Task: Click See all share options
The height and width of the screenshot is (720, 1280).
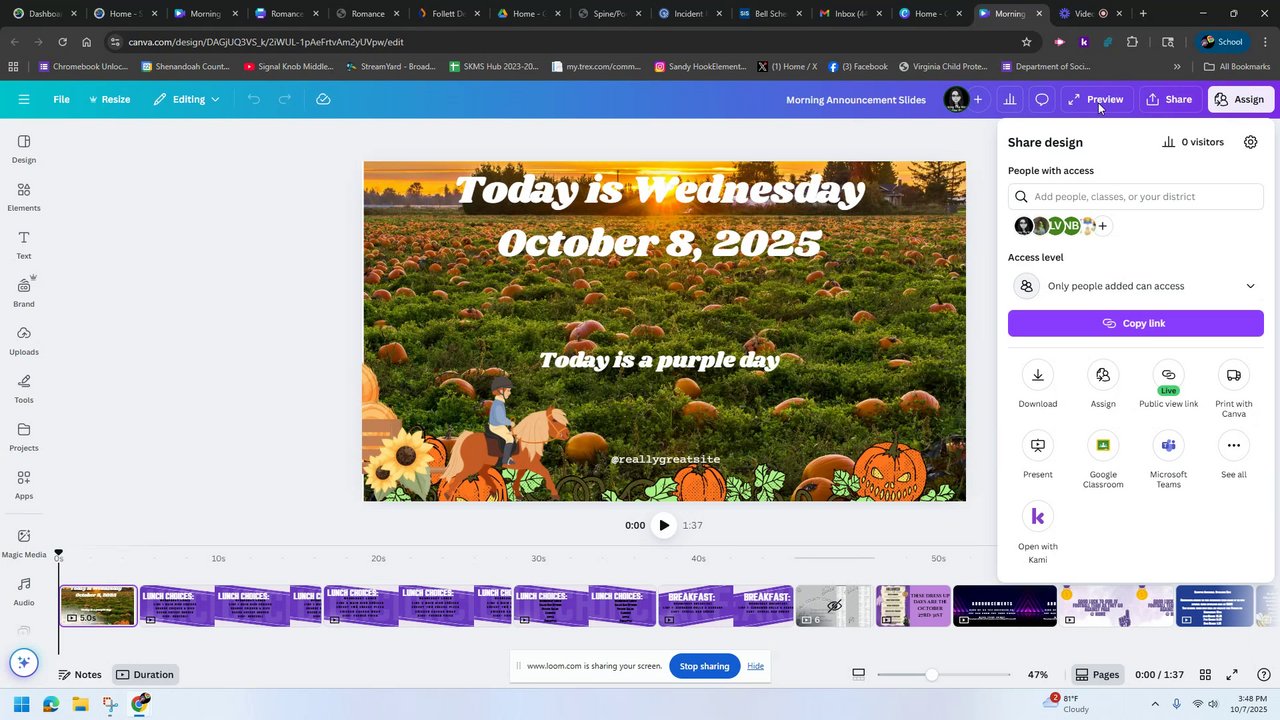Action: (x=1234, y=456)
